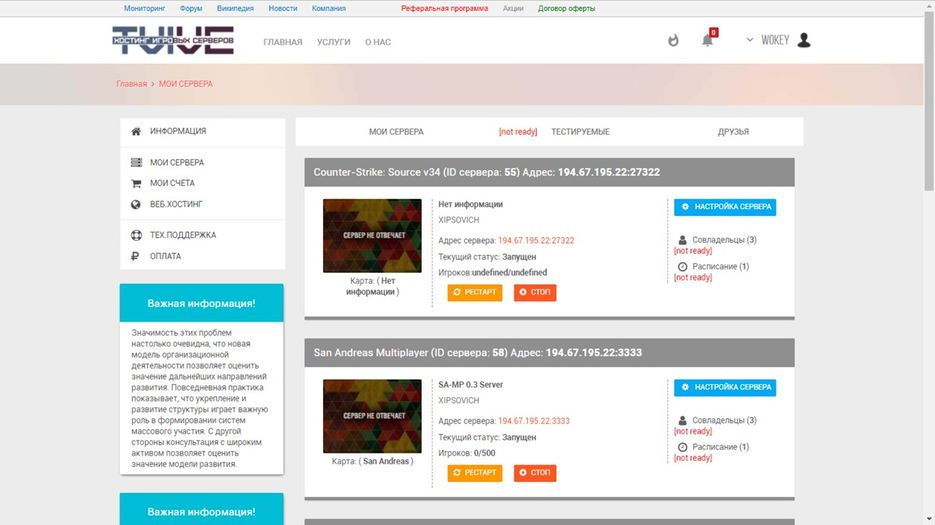935x525 pixels.
Task: Select МОИ СЕРВЕРА sidebar entry
Action: [177, 162]
